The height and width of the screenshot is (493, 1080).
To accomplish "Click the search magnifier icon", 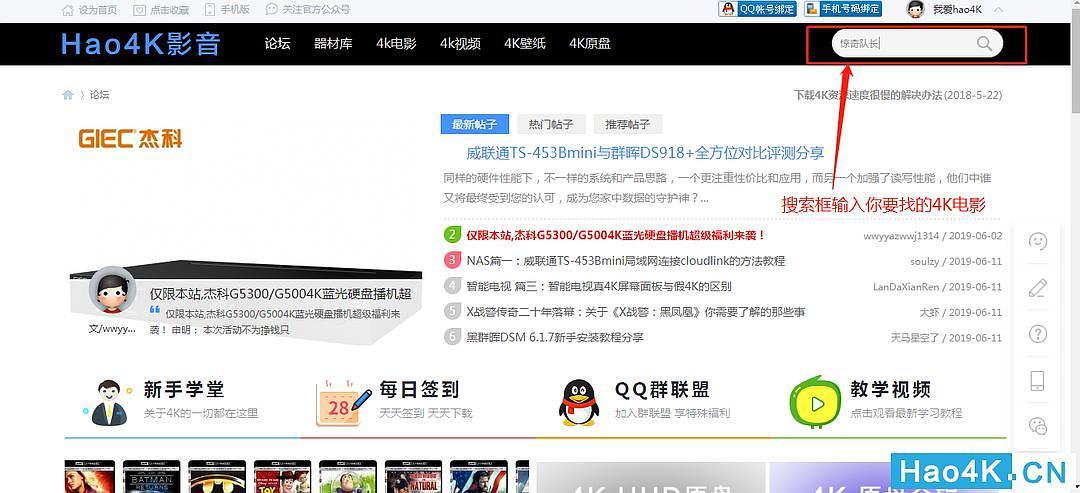I will coord(984,43).
